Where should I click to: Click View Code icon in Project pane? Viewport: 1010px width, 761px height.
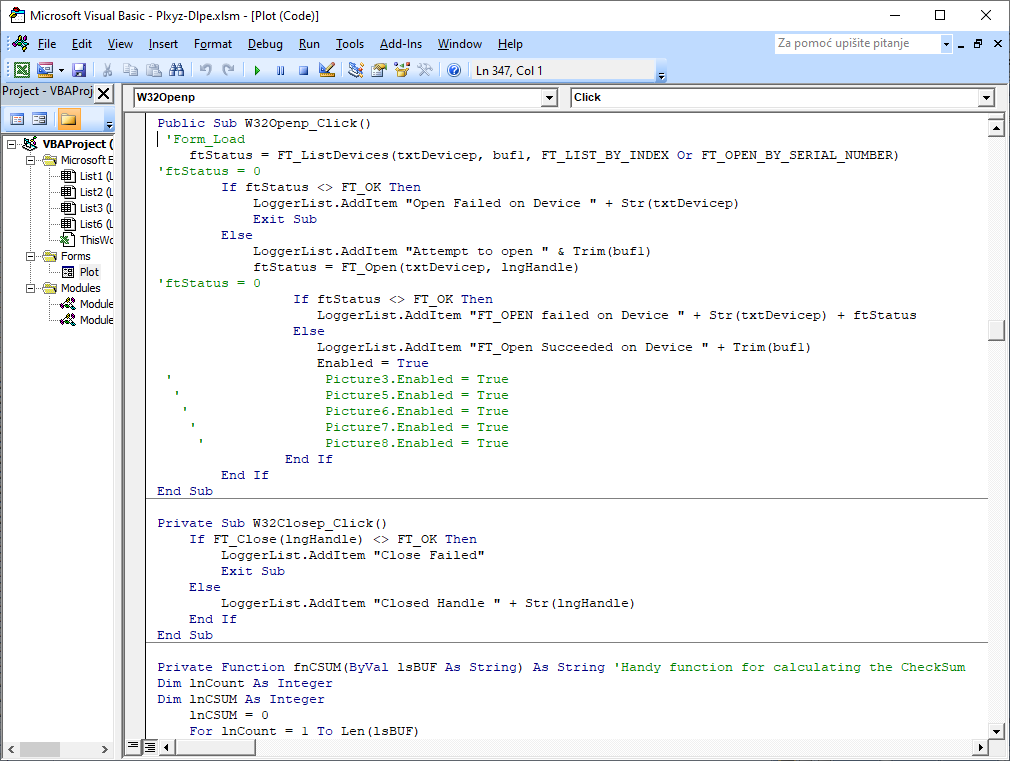[17, 119]
